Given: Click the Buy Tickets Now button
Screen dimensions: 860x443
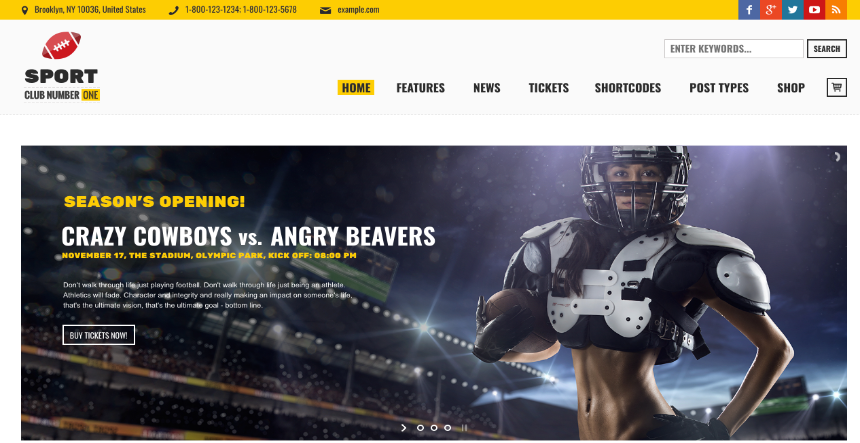Looking at the screenshot, I should (99, 335).
